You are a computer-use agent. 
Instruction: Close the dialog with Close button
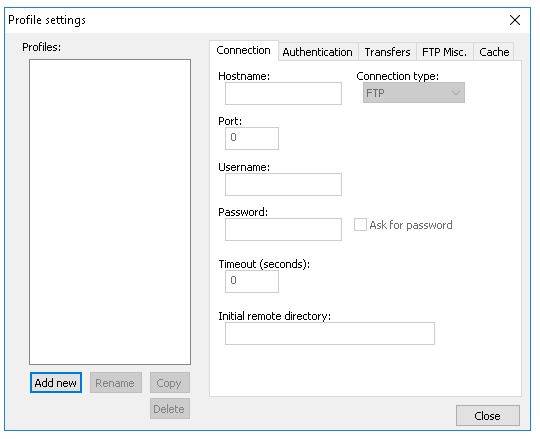point(488,416)
